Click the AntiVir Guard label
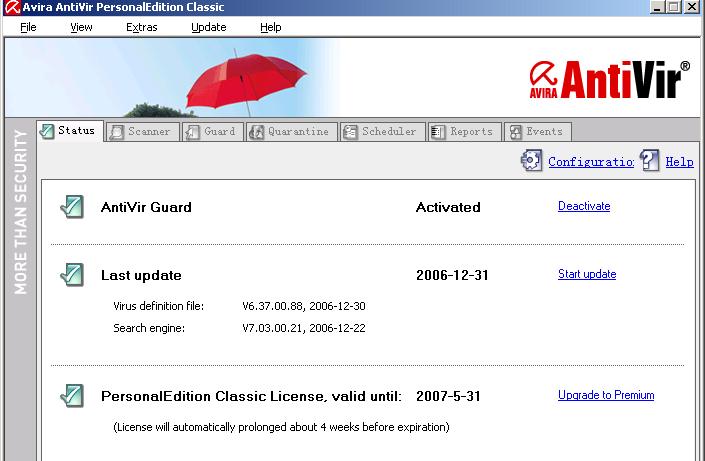This screenshot has height=461, width=705. (146, 207)
